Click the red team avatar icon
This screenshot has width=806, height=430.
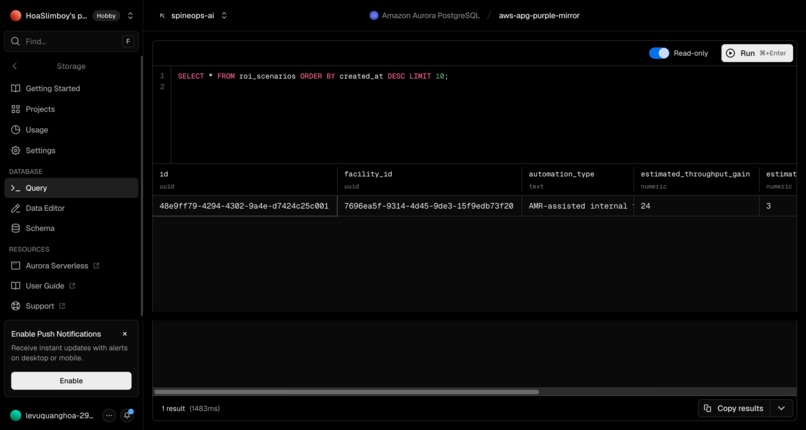click(x=15, y=15)
